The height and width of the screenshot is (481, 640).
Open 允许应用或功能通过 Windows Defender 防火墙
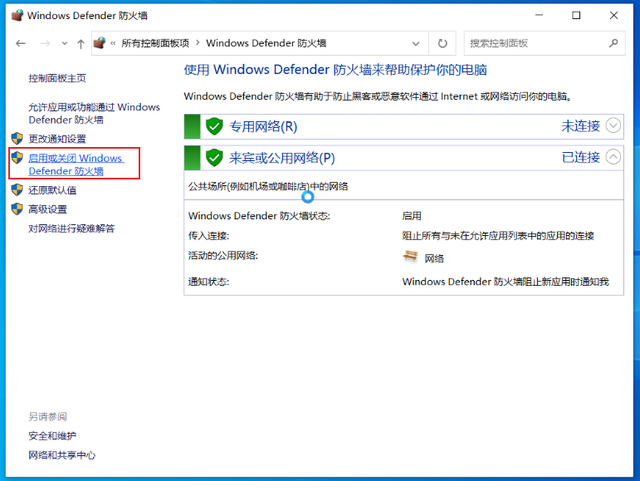(x=94, y=114)
